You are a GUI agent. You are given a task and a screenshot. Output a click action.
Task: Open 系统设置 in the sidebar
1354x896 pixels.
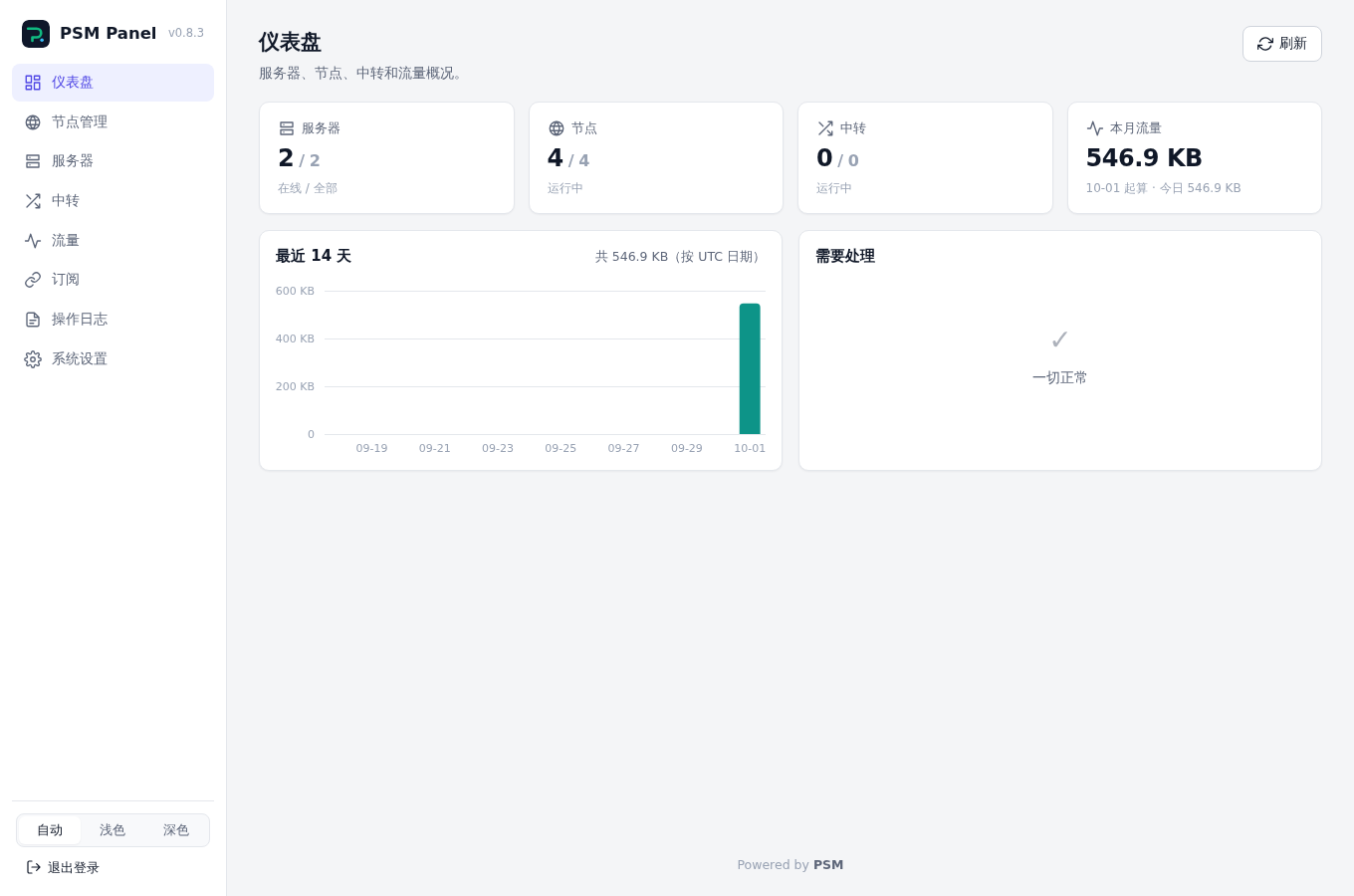[x=113, y=359]
